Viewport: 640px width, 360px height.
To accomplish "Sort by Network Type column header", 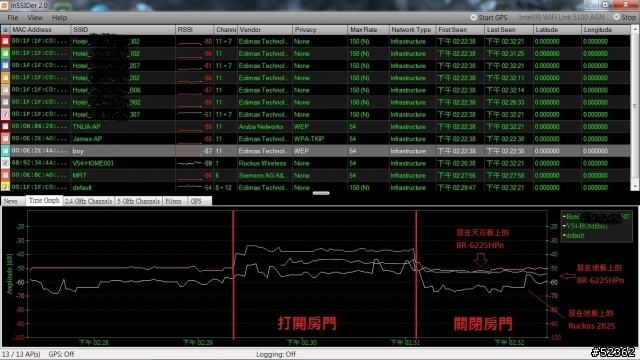I will click(x=412, y=30).
